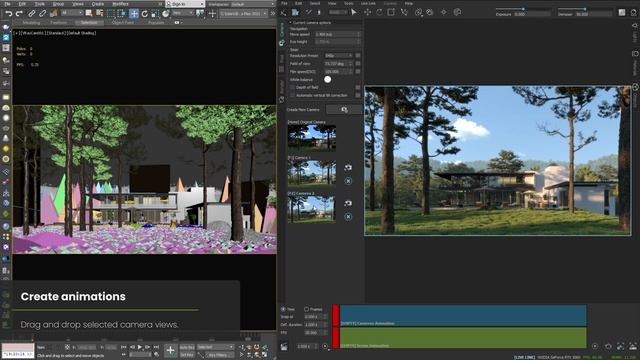This screenshot has width=640, height=360.
Task: Click the fullscreen expand icon at bottom right
Action: click(620, 346)
